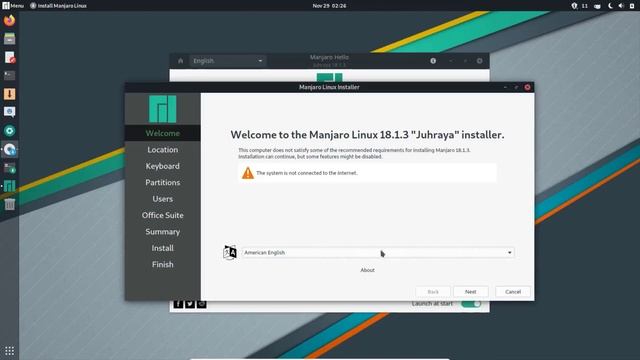This screenshot has width=640, height=360.
Task: Select the Install step in sidebar
Action: (162, 248)
